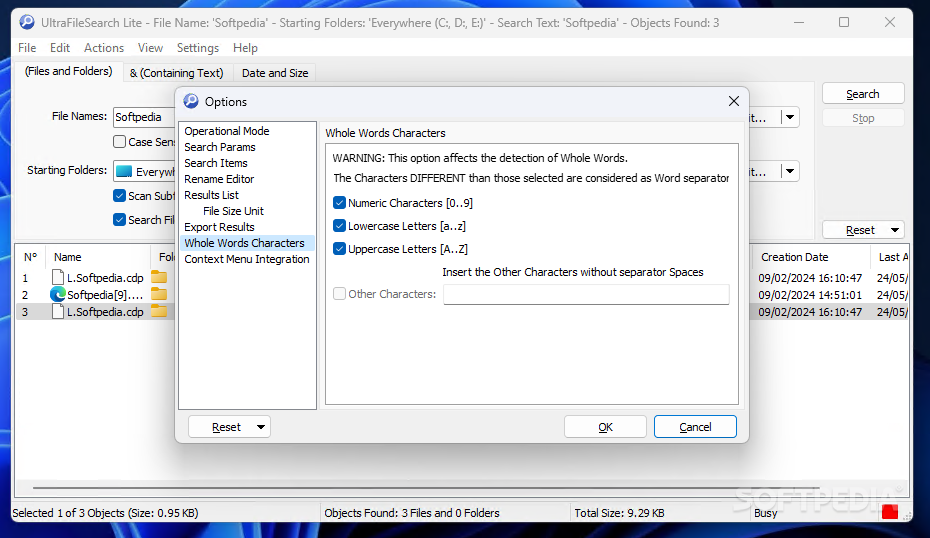This screenshot has height=538, width=930.
Task: Open the File menu
Action: pyautogui.click(x=27, y=47)
